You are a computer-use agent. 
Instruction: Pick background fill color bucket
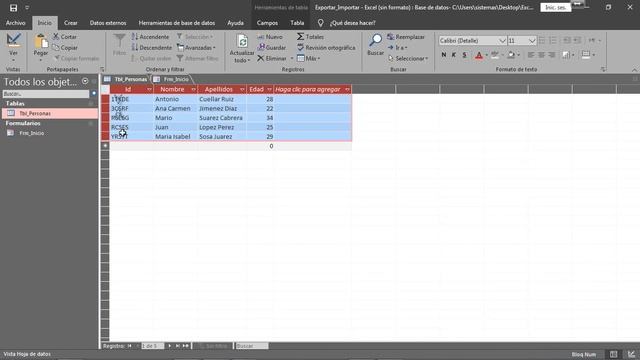511,55
